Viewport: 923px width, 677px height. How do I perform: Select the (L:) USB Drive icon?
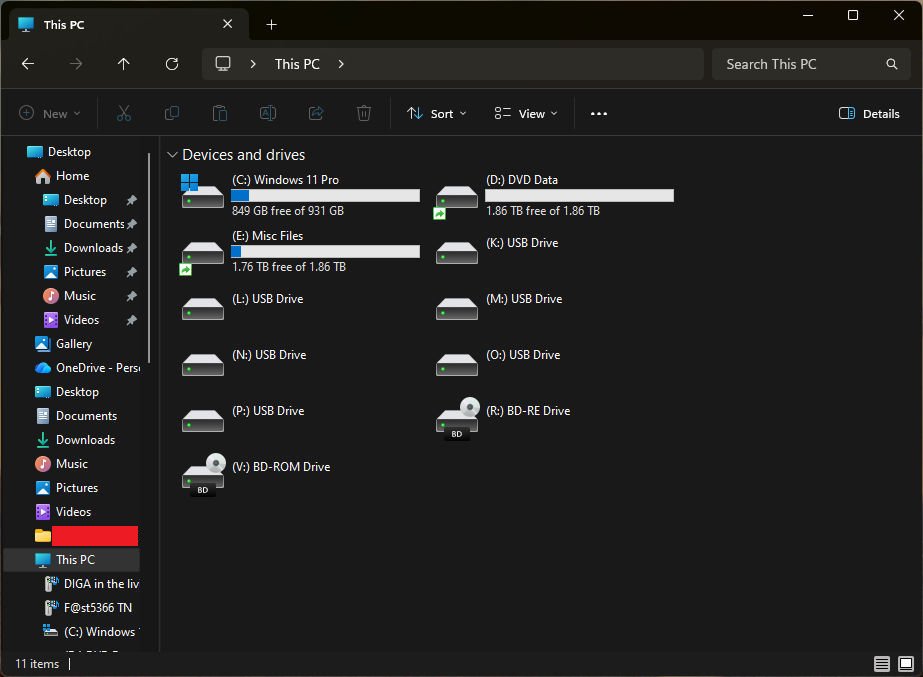[203, 309]
